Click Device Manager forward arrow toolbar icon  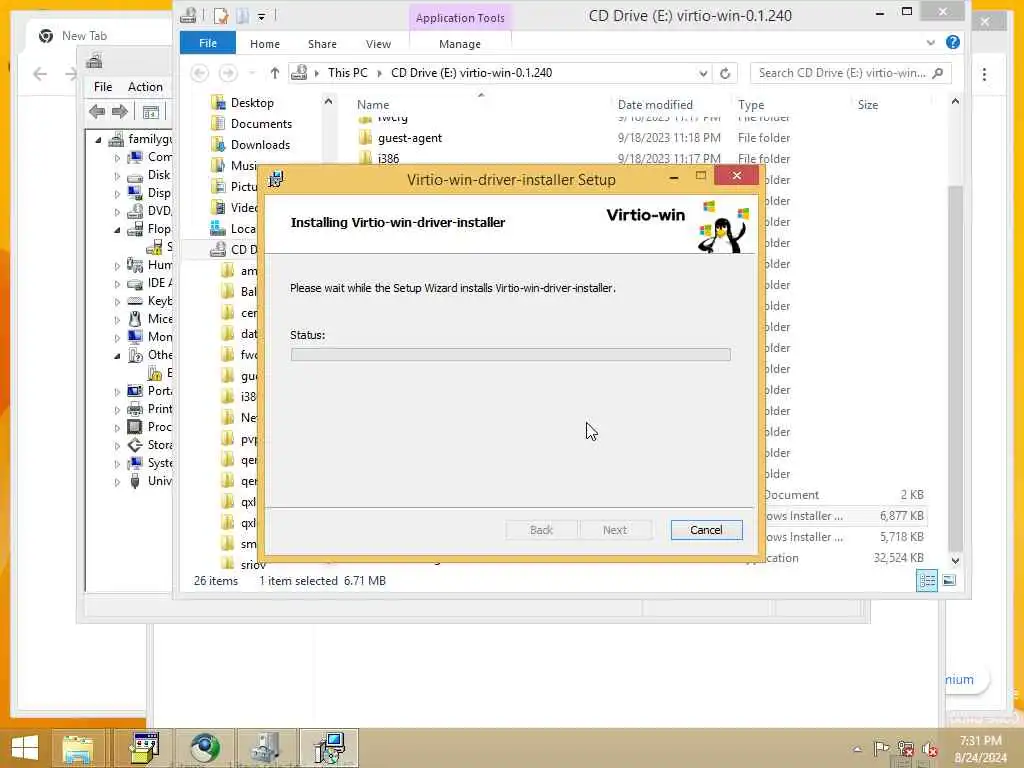tap(120, 112)
